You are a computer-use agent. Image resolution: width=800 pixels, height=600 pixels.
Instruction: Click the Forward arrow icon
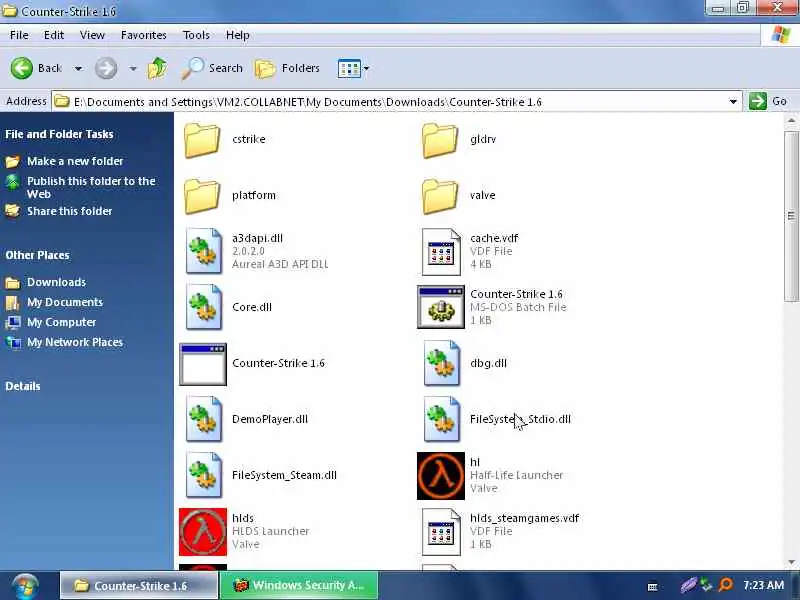(x=106, y=68)
